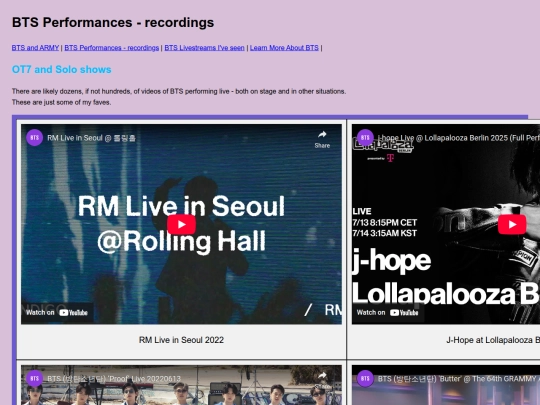Open BTS channel icon on Butter GRAMMY video
The image size is (540, 405).
tap(365, 379)
